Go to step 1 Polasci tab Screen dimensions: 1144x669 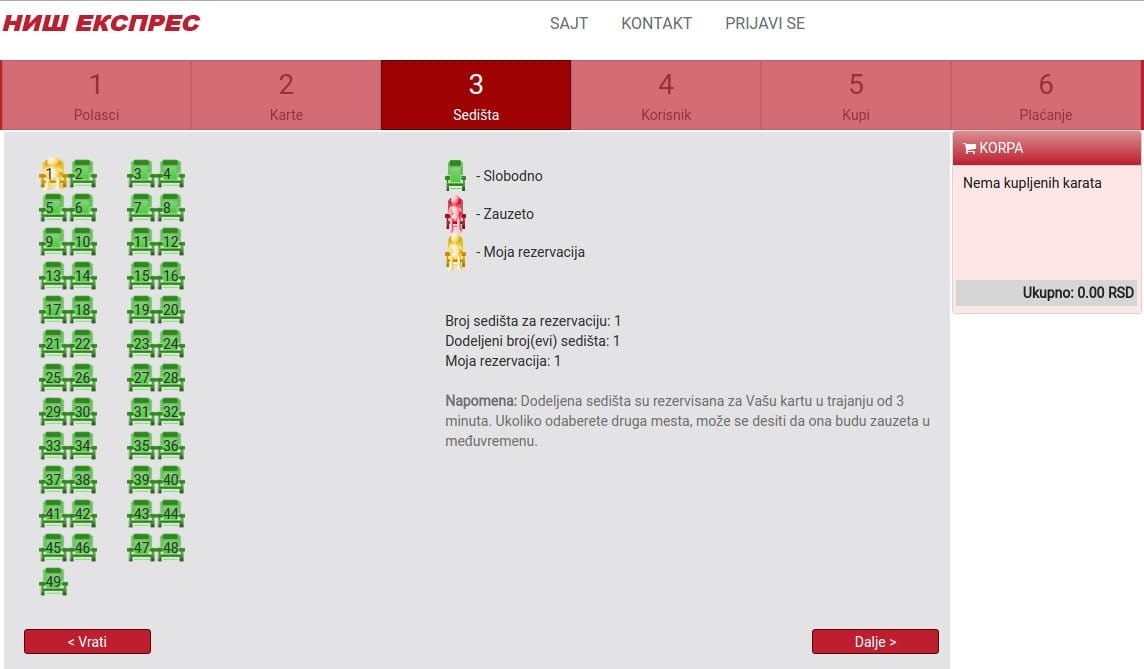pos(96,95)
